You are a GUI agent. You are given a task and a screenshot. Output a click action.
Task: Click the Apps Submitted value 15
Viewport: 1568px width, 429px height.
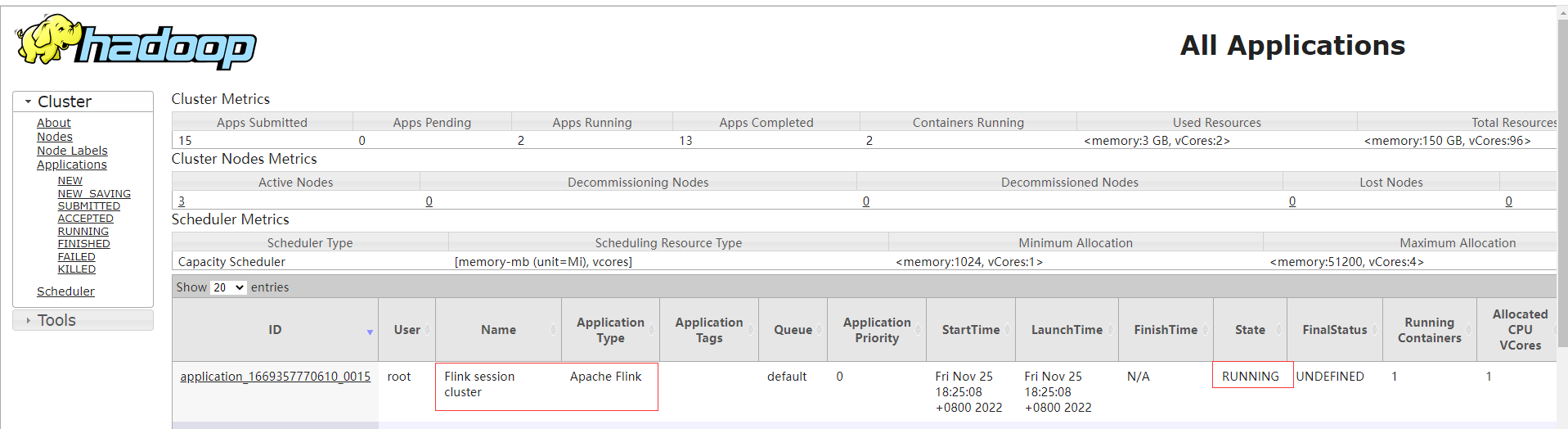(x=185, y=141)
